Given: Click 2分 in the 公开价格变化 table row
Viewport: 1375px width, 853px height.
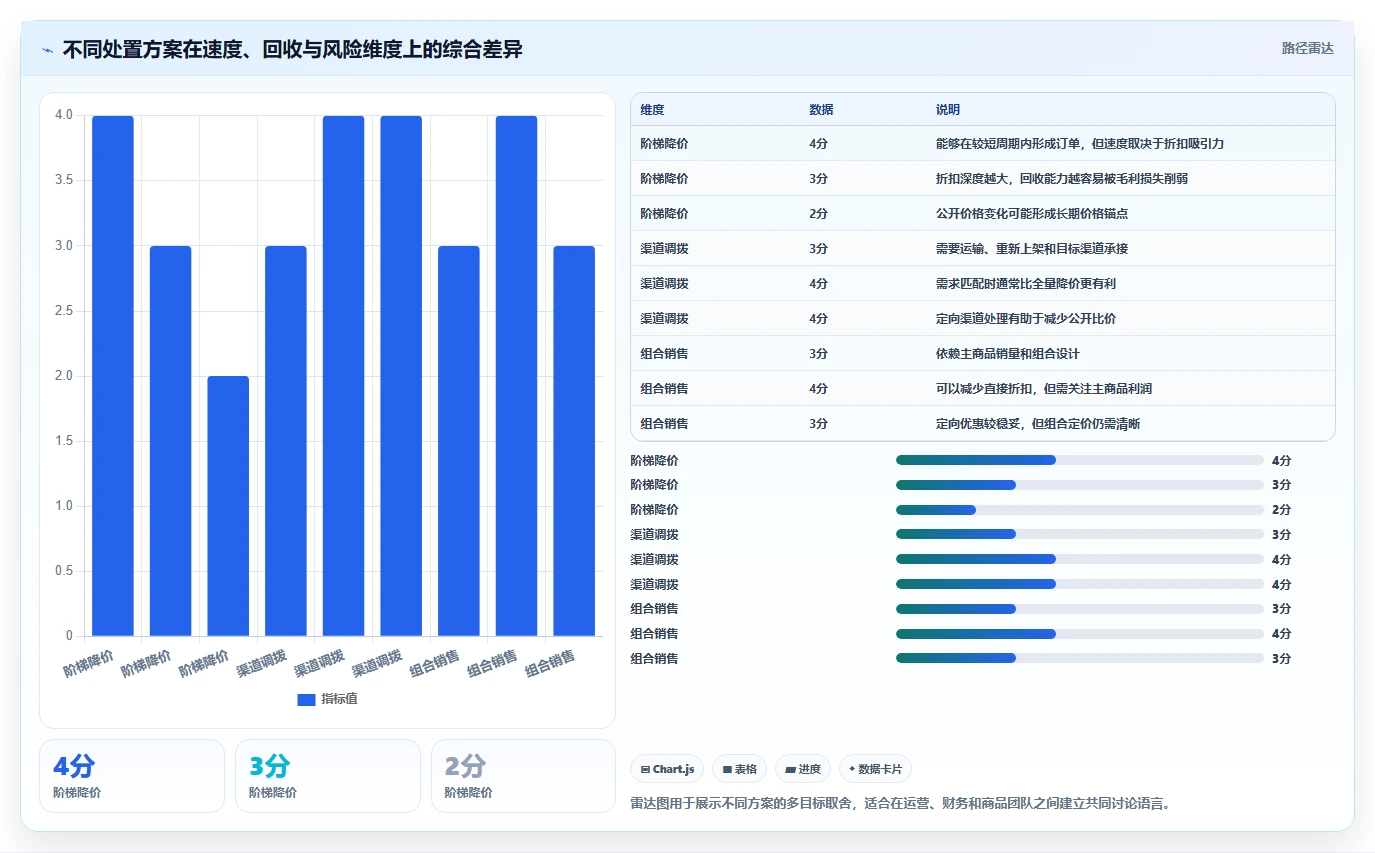Looking at the screenshot, I should click(818, 214).
